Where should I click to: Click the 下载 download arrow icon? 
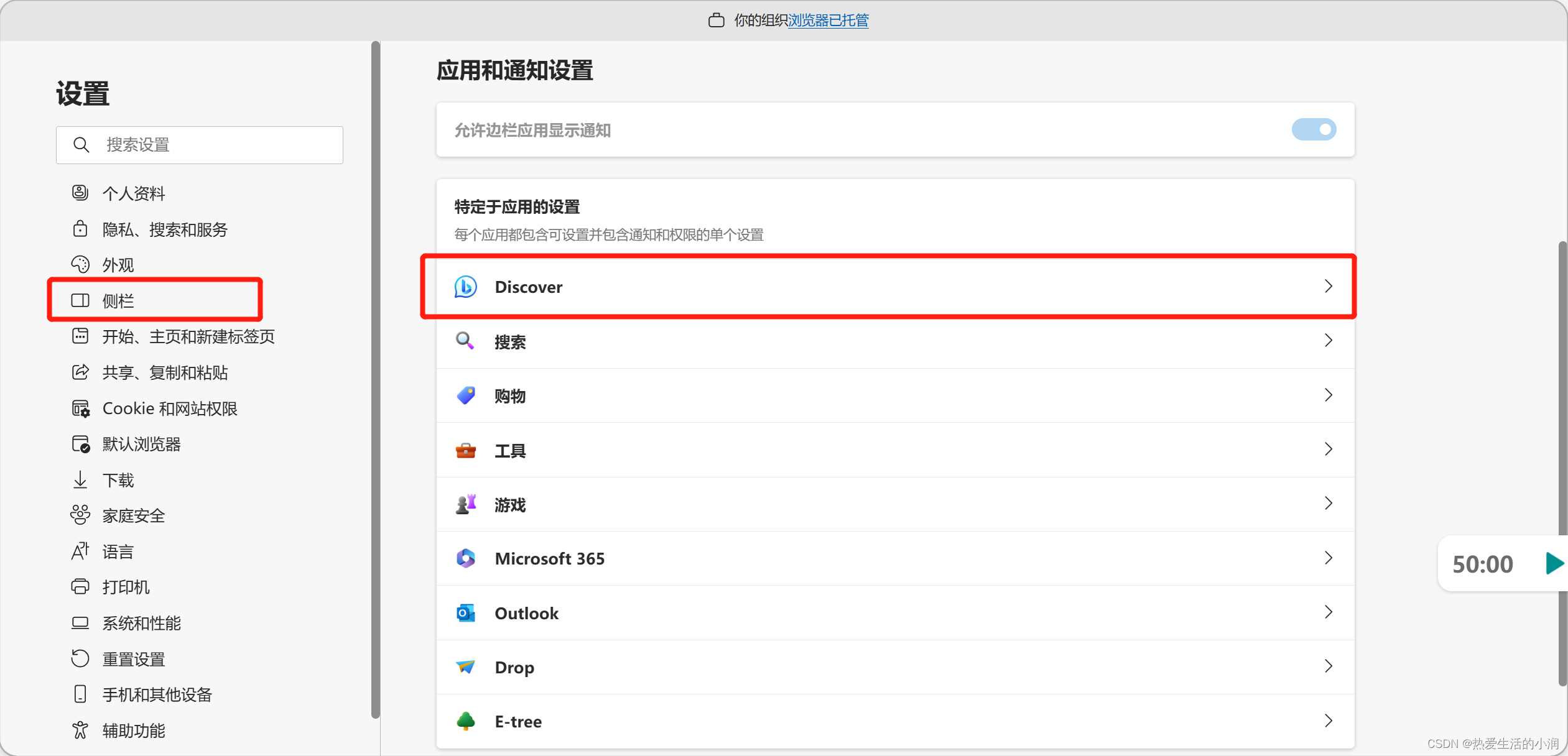80,480
